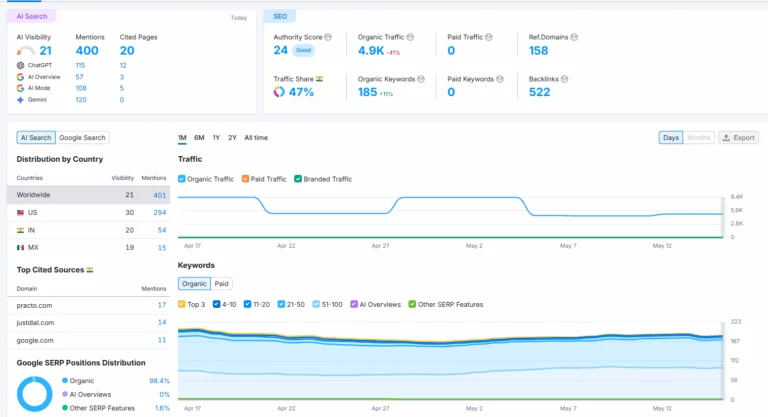Toggle Other SERP Features checkbox

point(412,304)
